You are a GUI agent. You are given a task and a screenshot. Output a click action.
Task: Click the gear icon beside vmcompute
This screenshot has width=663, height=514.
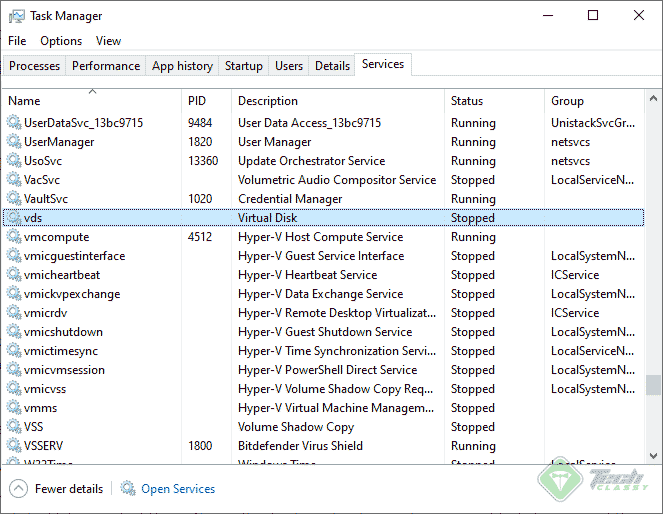coord(14,237)
